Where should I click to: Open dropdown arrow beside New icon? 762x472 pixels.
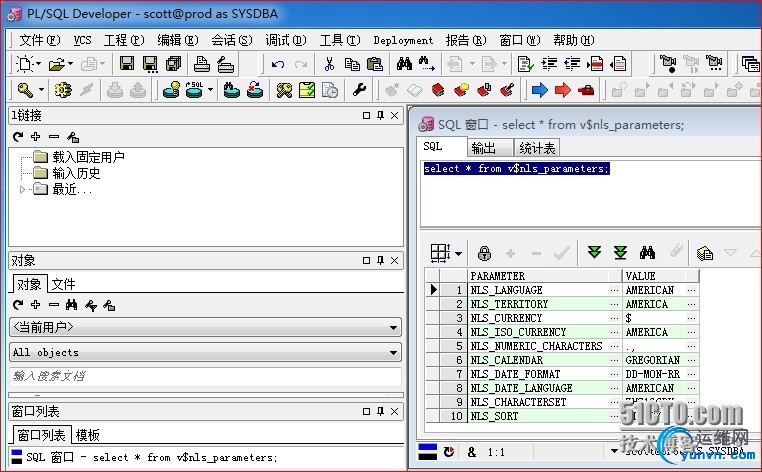click(x=38, y=64)
